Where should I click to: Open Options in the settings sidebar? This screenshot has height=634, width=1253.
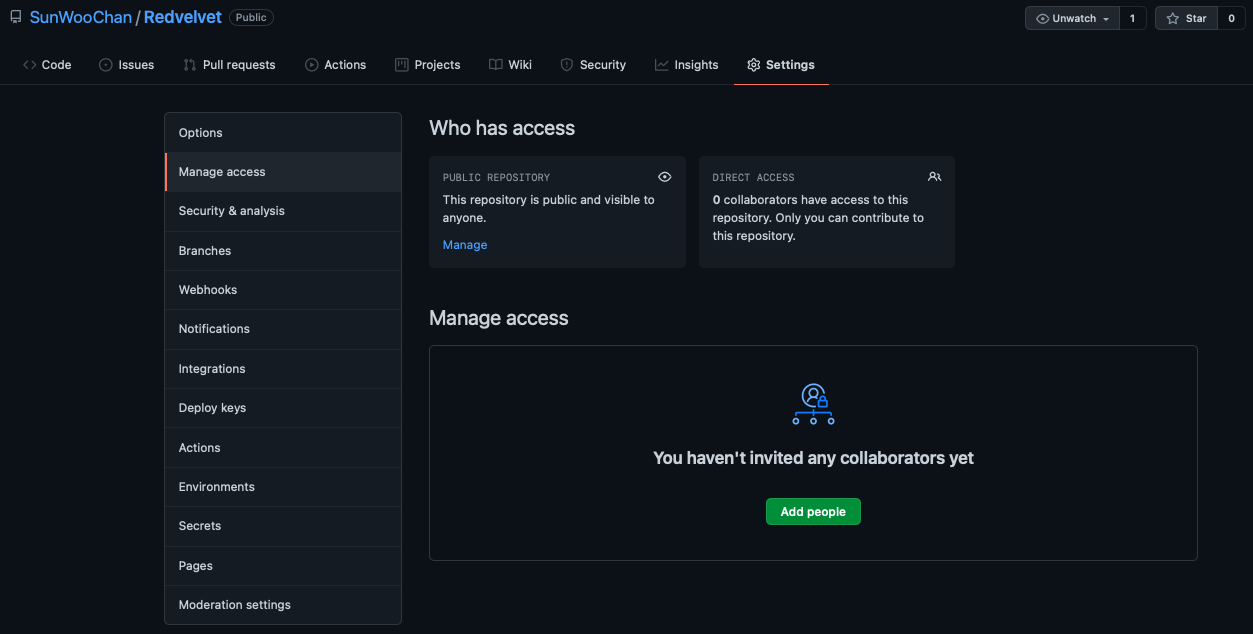pyautogui.click(x=283, y=133)
